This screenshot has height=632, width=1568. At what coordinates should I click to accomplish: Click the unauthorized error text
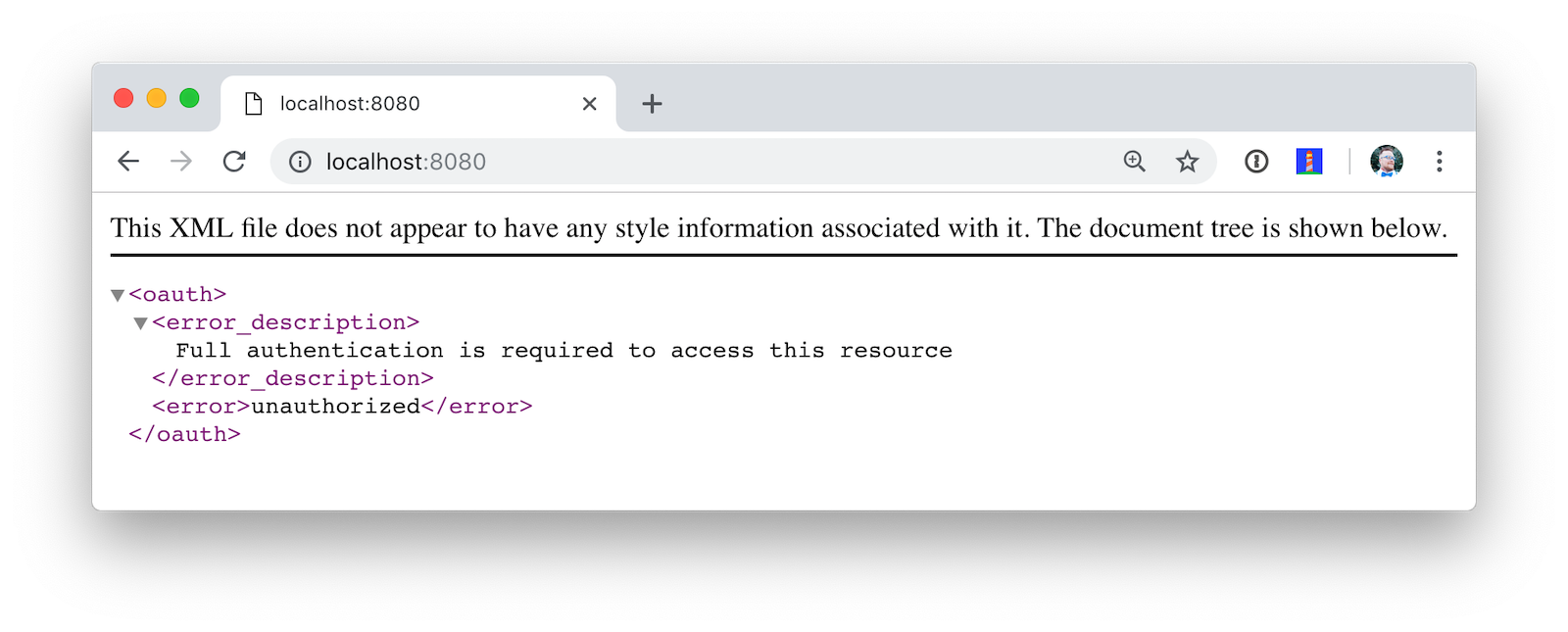coord(335,407)
